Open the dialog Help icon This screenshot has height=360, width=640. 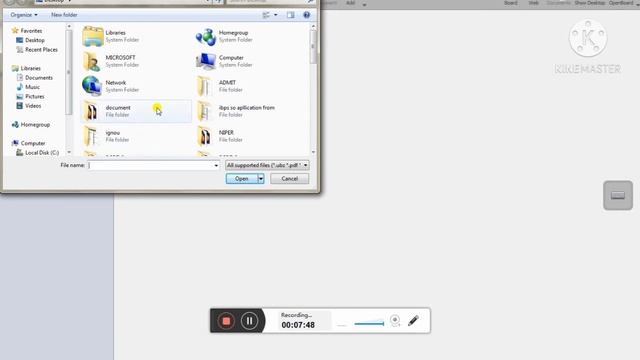[x=307, y=15]
